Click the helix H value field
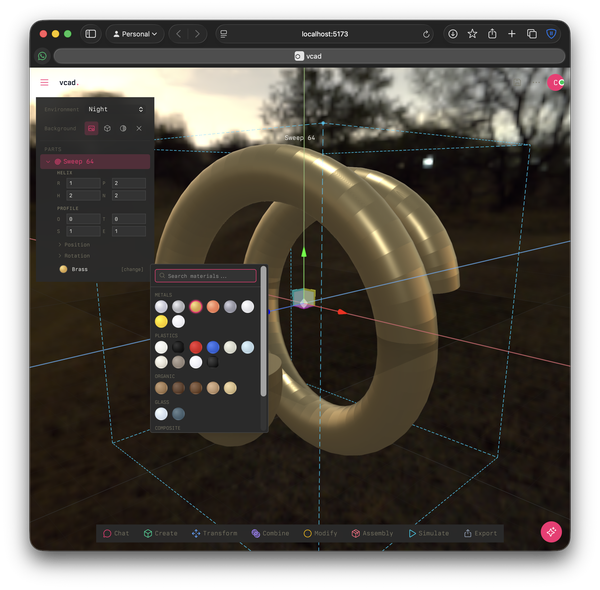This screenshot has height=590, width=600. click(83, 196)
